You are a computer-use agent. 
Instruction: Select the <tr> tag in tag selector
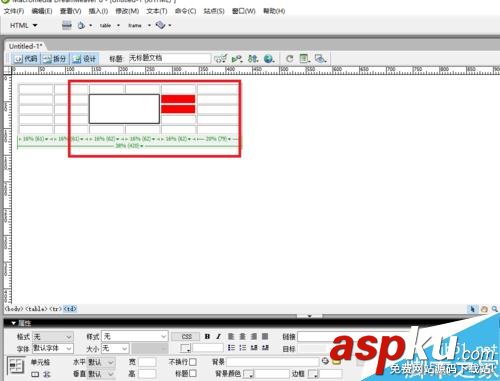click(x=56, y=309)
